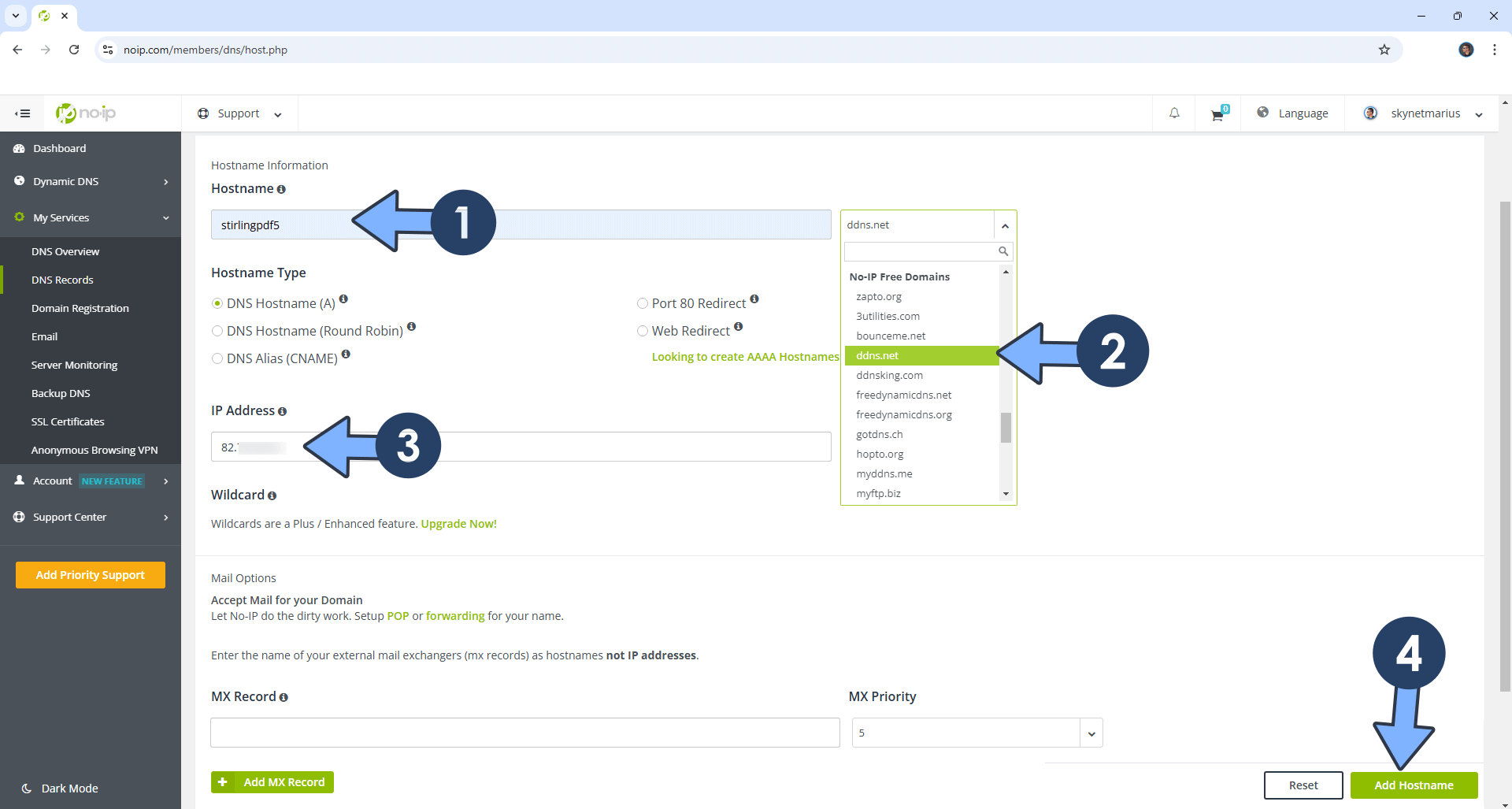Click the IP Address info icon
Image resolution: width=1512 pixels, height=809 pixels.
[x=282, y=412]
